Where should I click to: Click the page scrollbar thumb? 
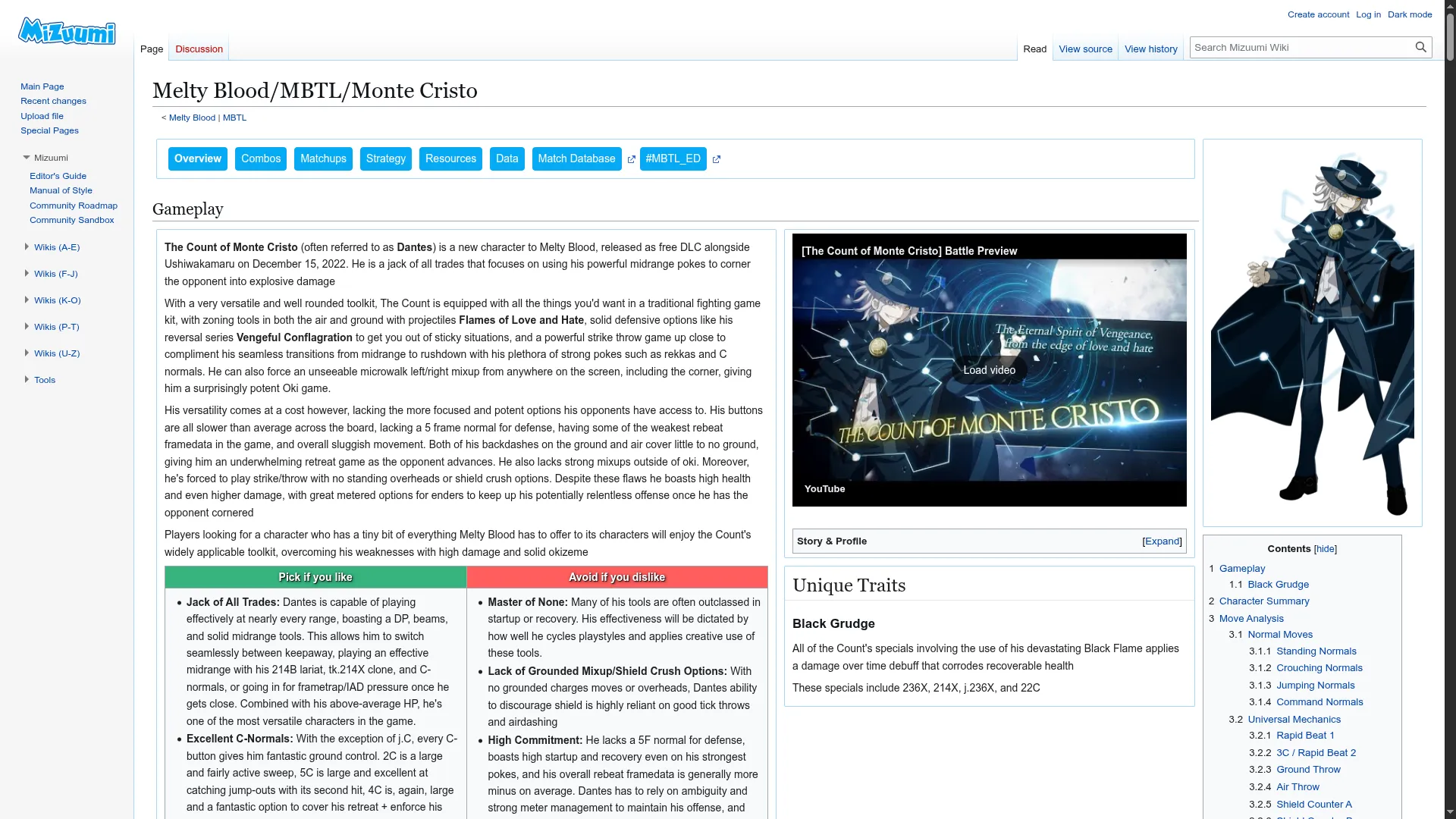tap(1450, 38)
